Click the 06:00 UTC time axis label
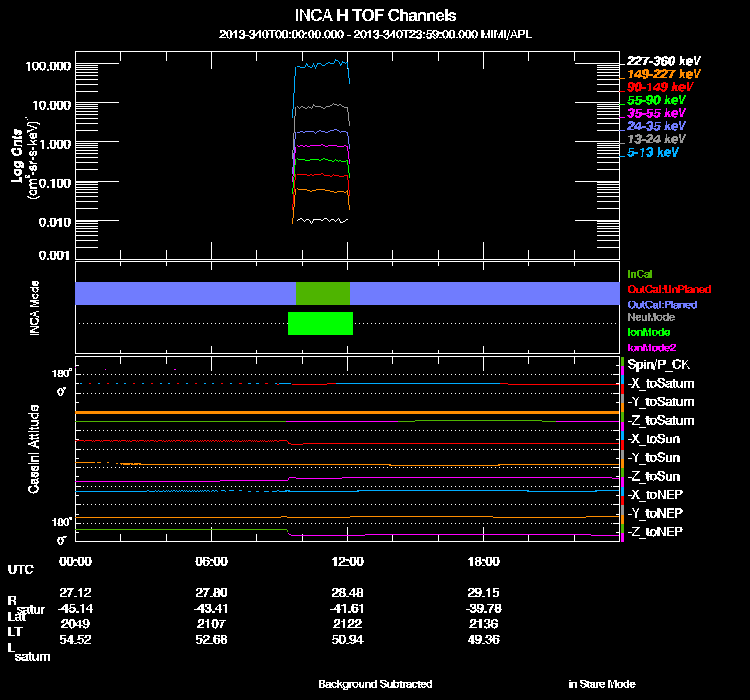 coord(212,561)
